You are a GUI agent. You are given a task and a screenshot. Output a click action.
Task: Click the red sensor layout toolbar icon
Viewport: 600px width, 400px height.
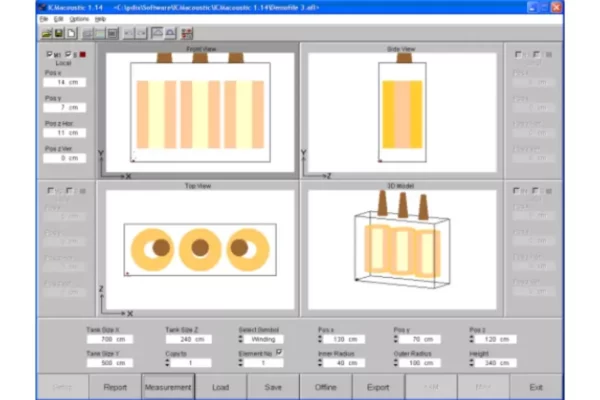click(x=187, y=34)
